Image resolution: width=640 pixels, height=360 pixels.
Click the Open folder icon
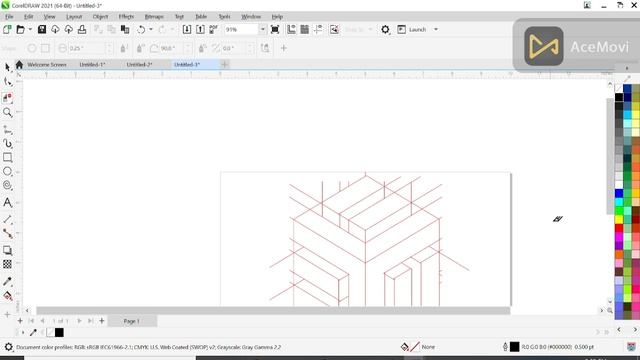(x=20, y=29)
